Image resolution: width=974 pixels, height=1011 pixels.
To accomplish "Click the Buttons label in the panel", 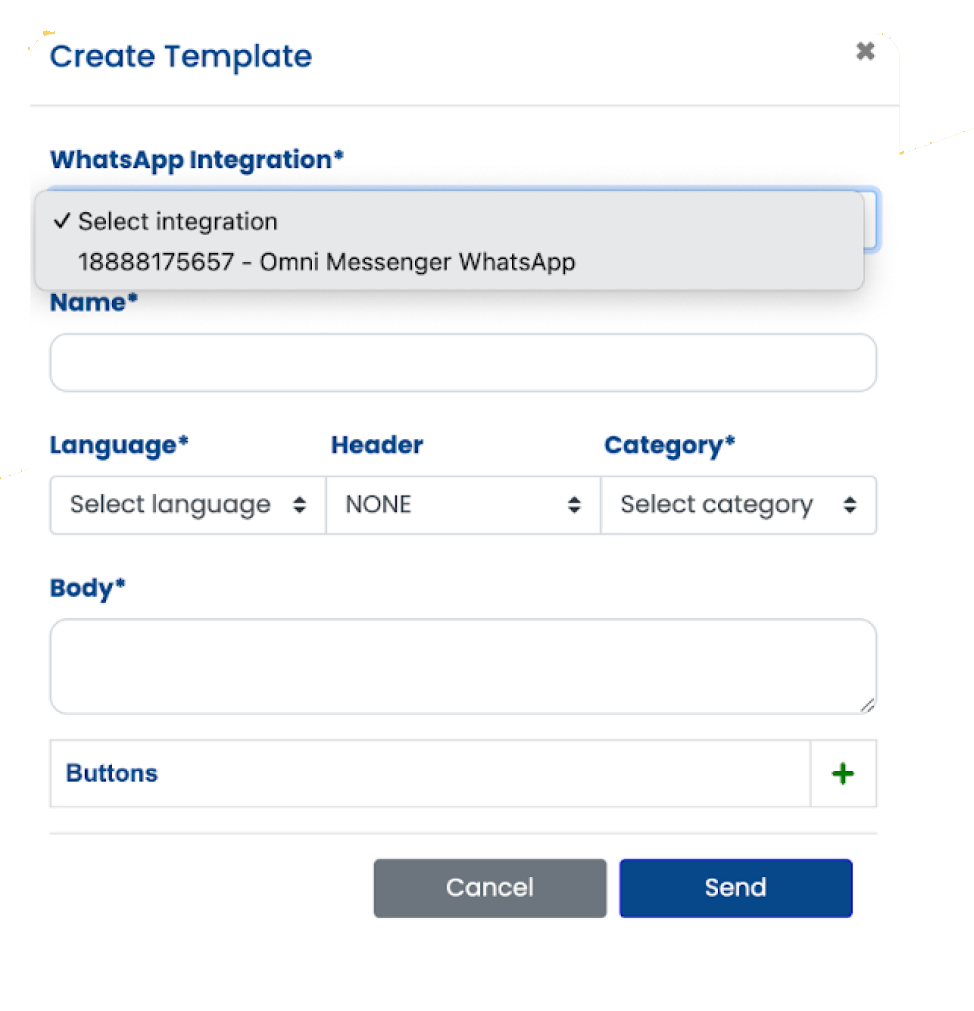I will pos(111,773).
